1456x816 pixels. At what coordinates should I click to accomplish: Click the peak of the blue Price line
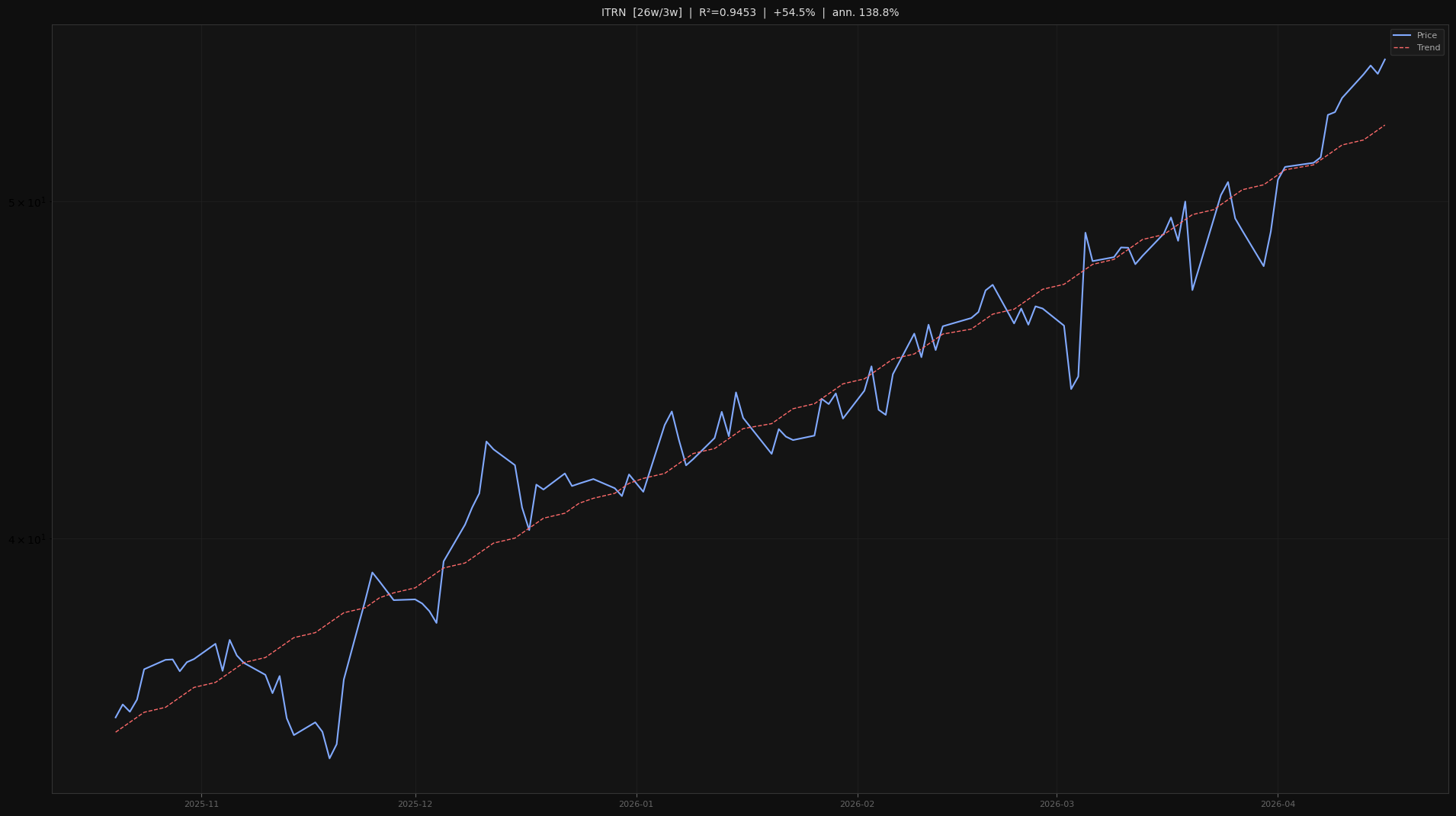pyautogui.click(x=1386, y=59)
